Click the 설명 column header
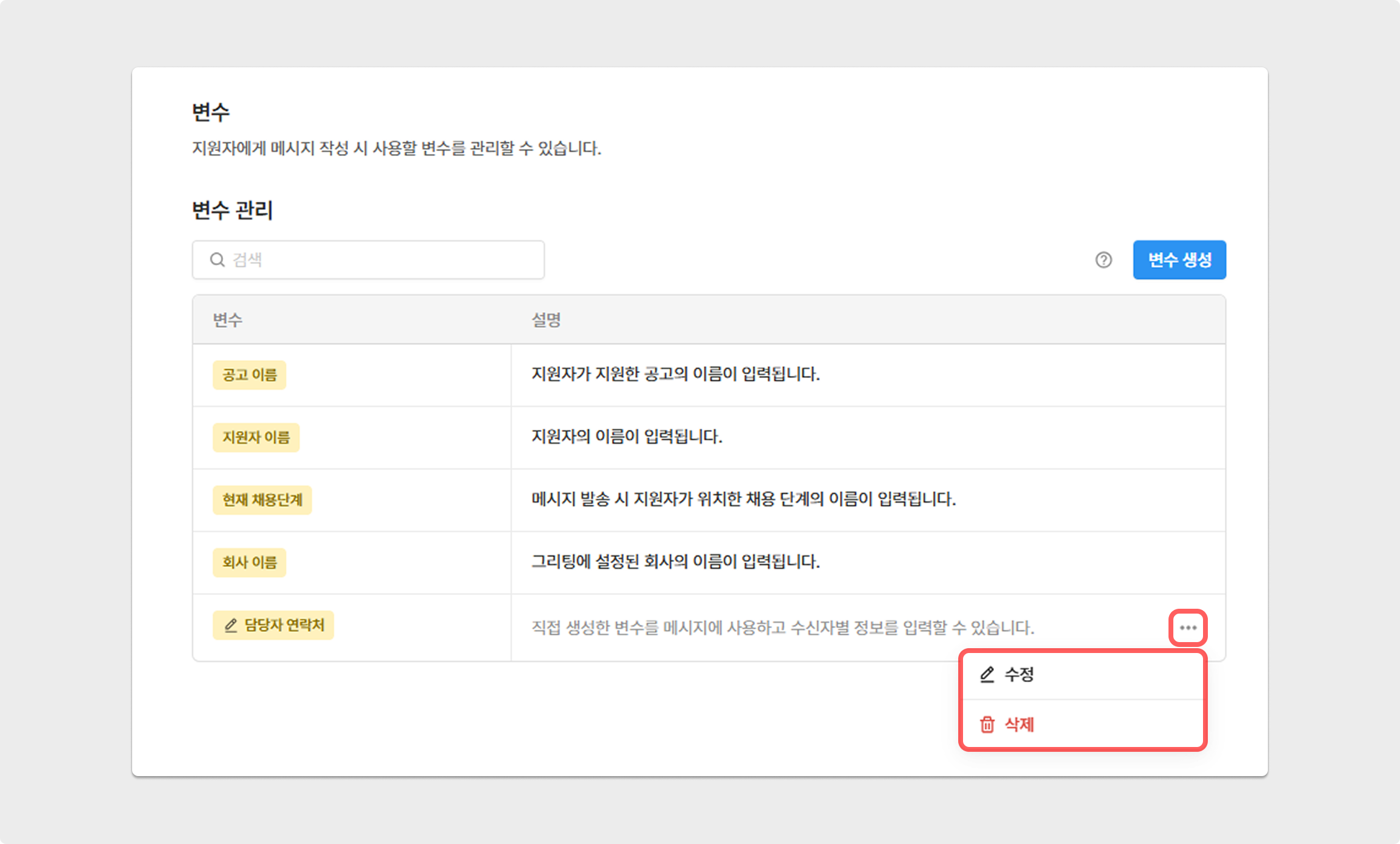The image size is (1400, 844). (546, 320)
